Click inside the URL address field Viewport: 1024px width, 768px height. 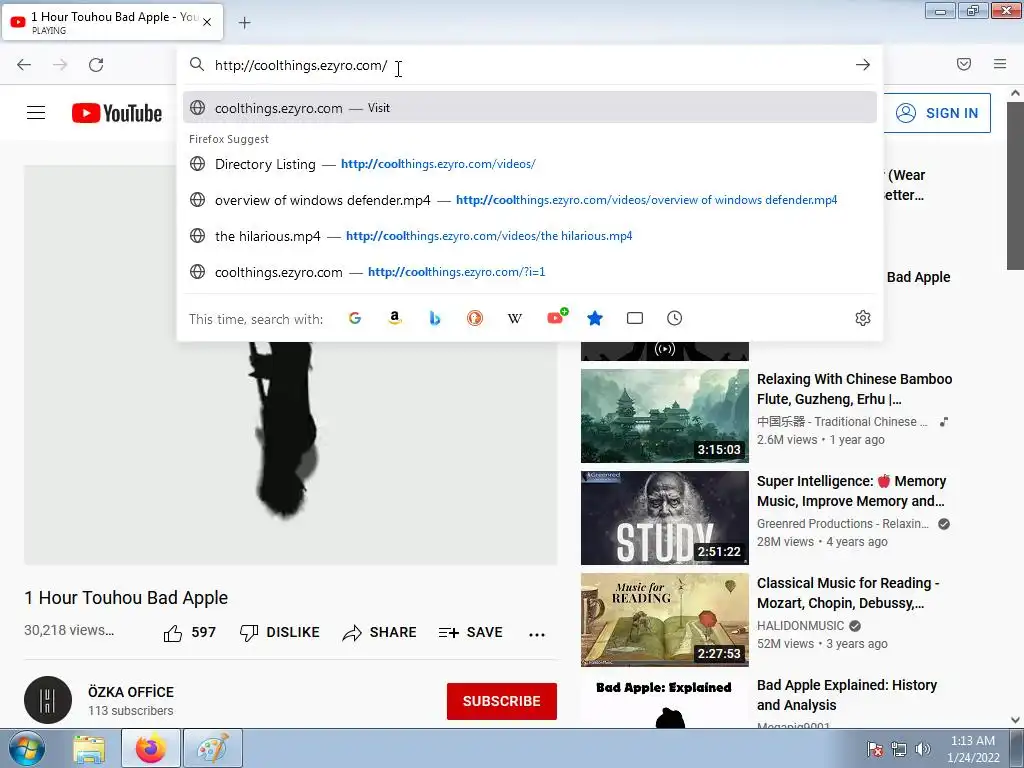(x=529, y=65)
